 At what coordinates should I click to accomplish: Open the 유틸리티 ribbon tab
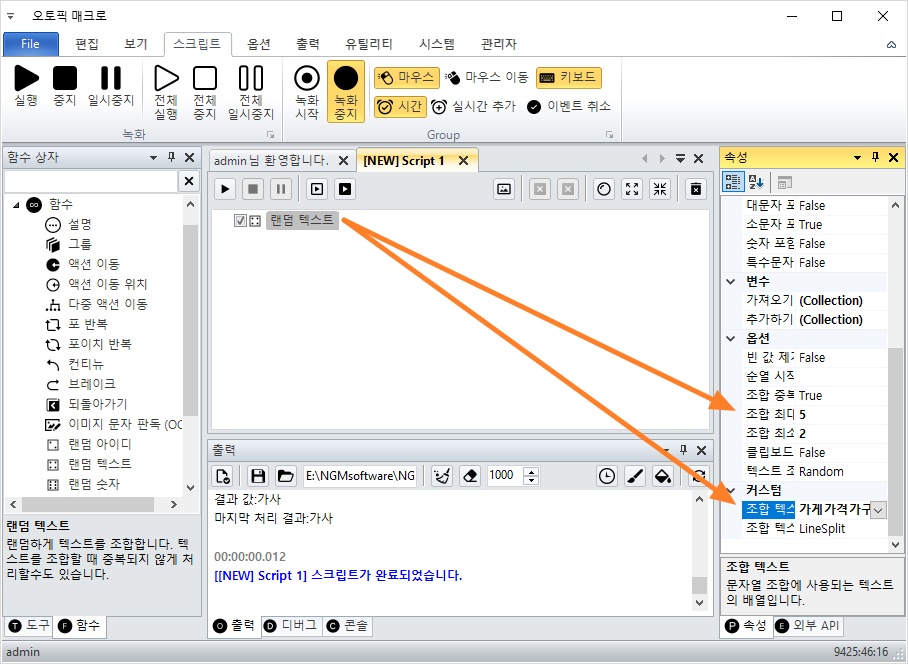tap(369, 44)
